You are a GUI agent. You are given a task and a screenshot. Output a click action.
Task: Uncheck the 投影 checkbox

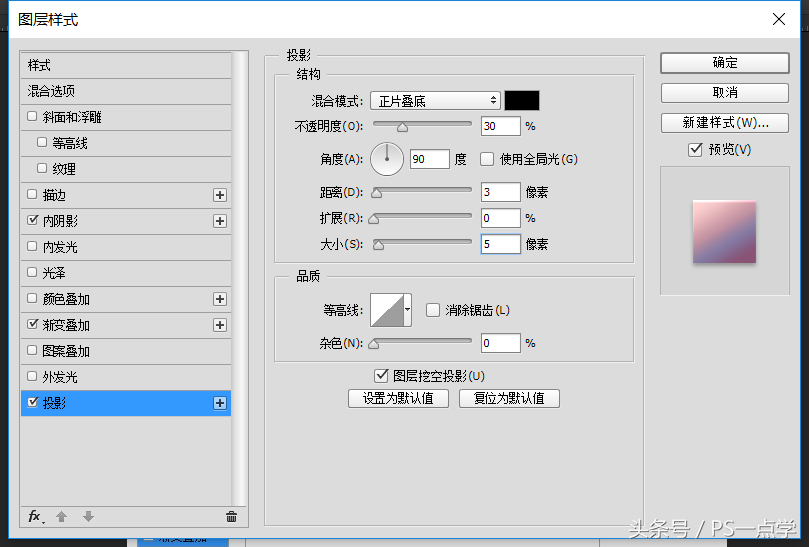coord(32,402)
